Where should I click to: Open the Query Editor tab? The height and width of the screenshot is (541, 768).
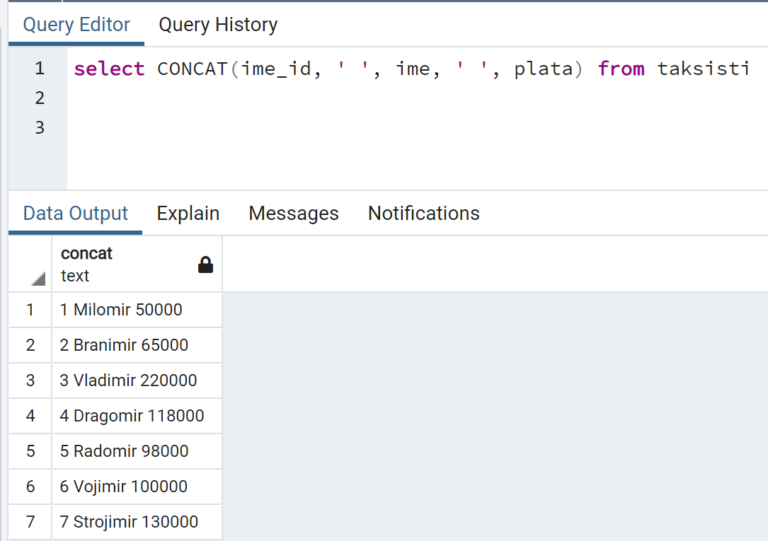[x=76, y=24]
